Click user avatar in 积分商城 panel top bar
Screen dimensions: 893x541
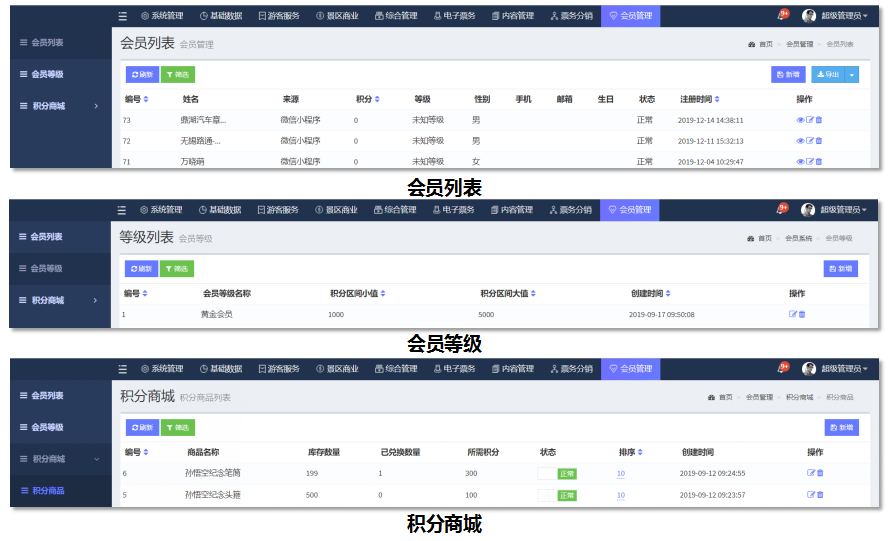(x=809, y=369)
